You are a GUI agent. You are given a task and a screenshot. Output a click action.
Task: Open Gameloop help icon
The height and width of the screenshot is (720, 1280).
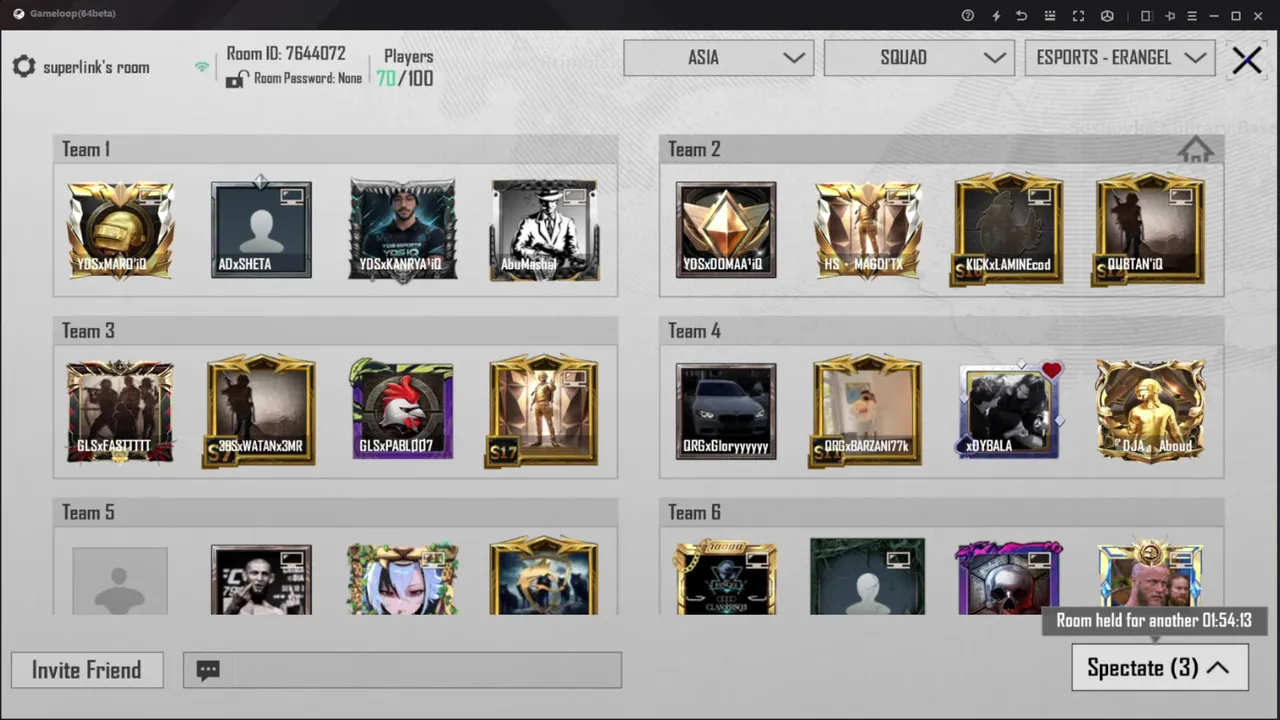point(967,15)
